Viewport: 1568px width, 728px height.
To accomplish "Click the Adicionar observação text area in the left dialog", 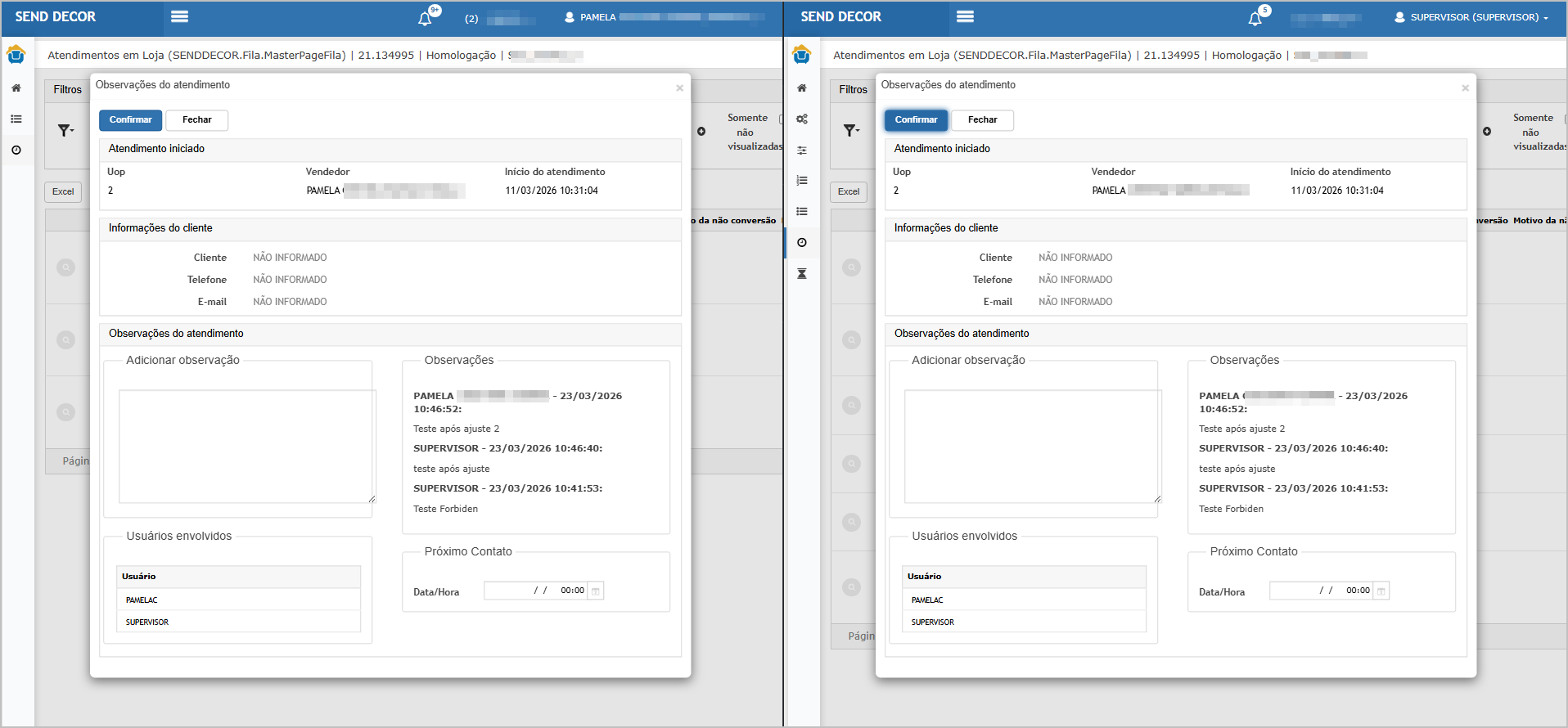I will [246, 446].
